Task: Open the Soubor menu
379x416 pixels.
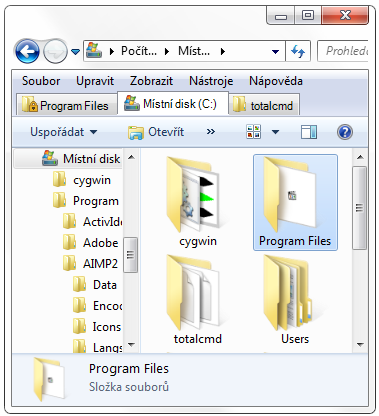Action: tap(41, 81)
